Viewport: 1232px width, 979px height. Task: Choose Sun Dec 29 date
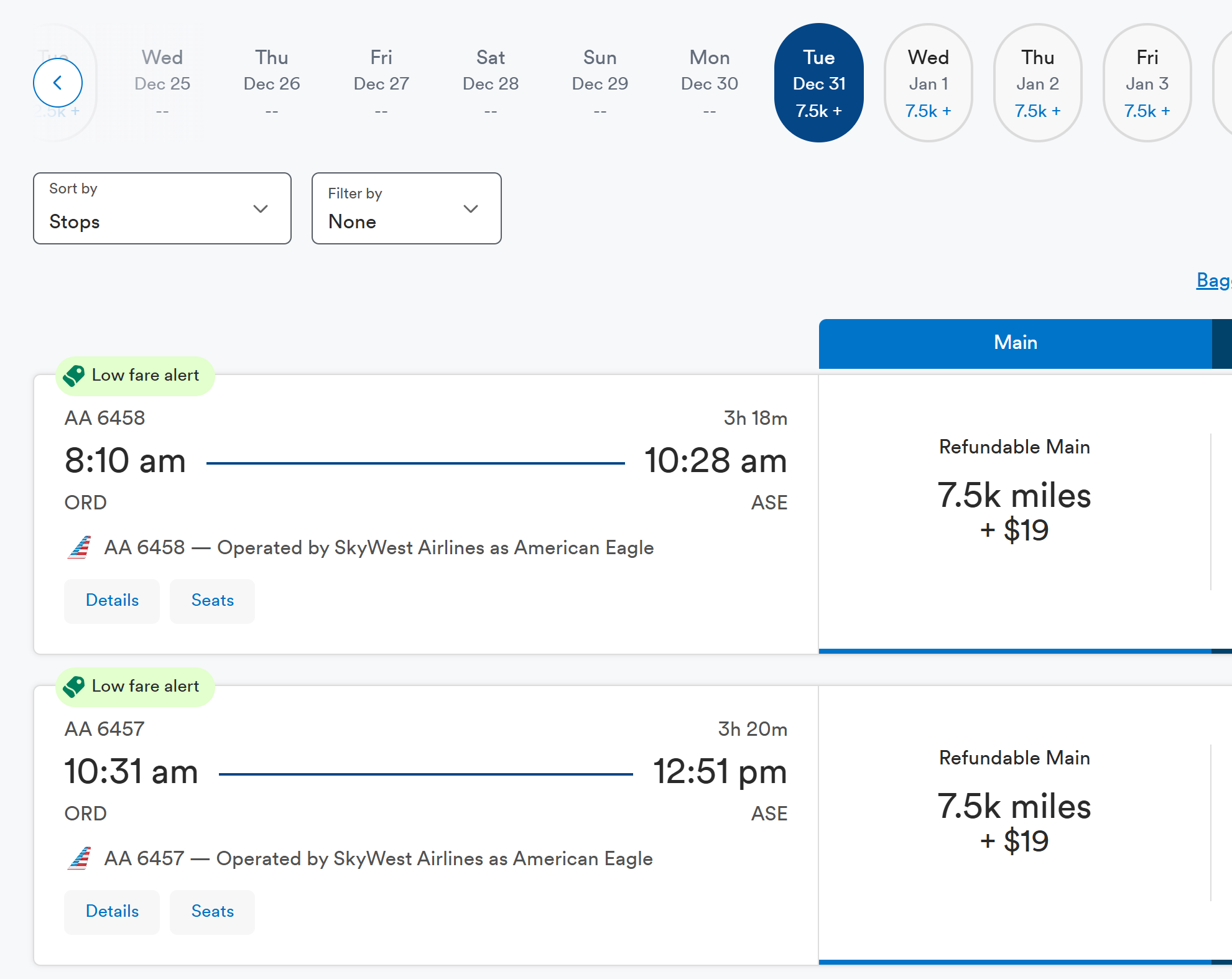coord(600,83)
